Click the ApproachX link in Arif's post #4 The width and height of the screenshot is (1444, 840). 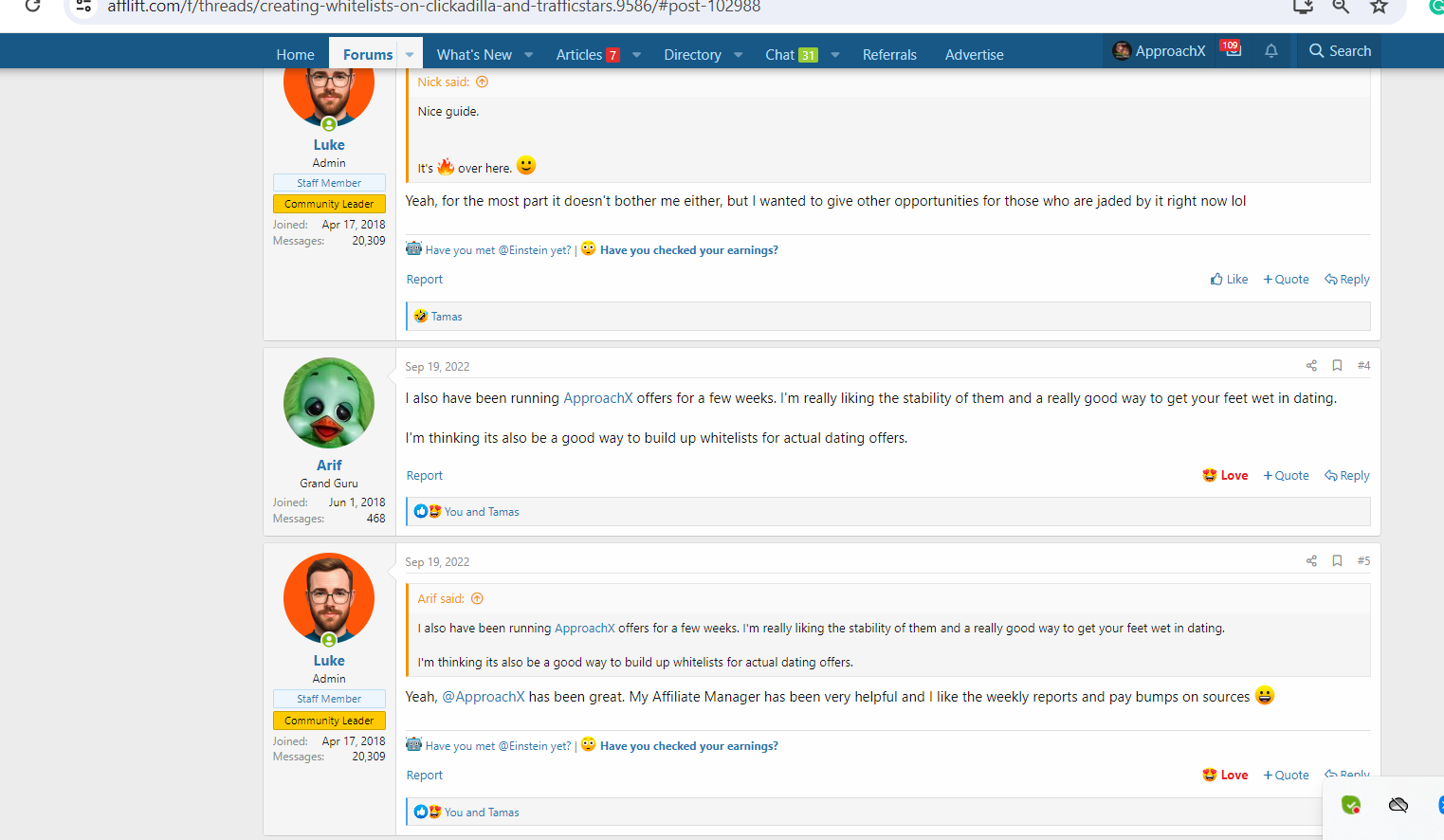pos(598,398)
